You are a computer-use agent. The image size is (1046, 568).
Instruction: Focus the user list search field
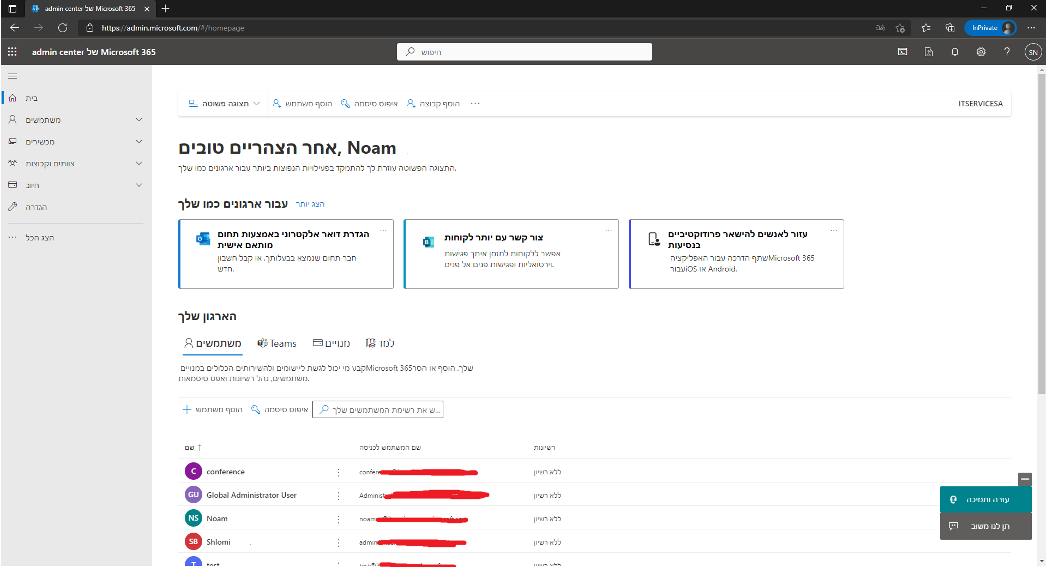click(x=378, y=409)
